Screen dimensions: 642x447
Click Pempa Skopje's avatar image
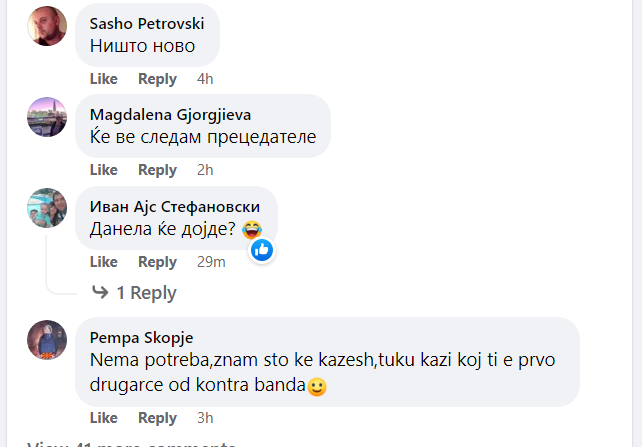click(x=47, y=340)
